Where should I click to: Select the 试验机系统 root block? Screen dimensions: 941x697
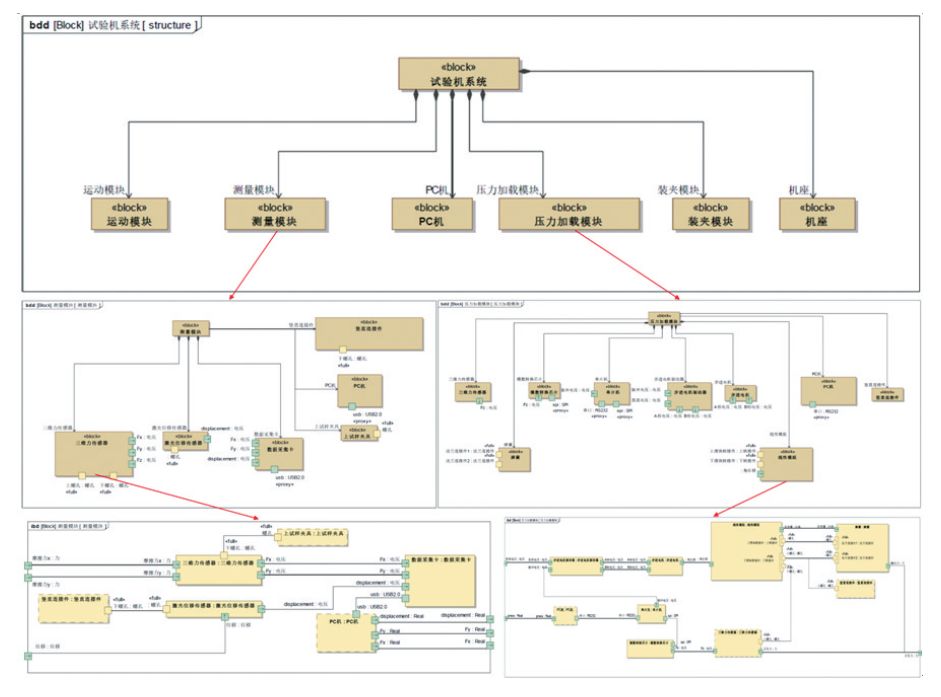[x=459, y=74]
